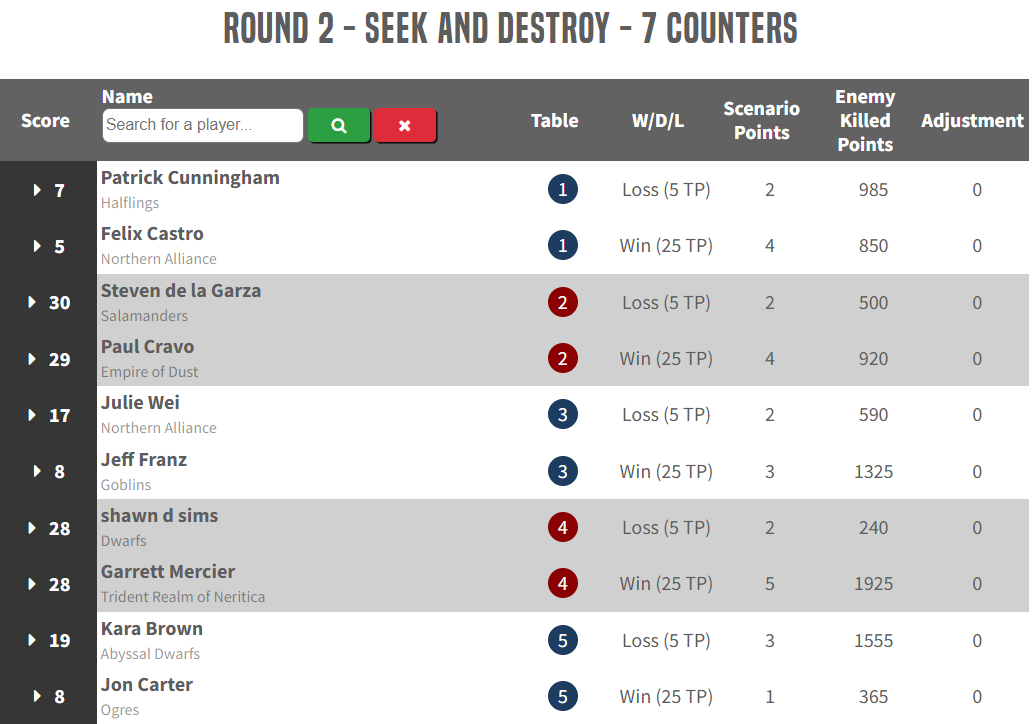The width and height of the screenshot is (1036, 724).
Task: Expand Felix Castro's score details arrow
Action: (x=38, y=246)
